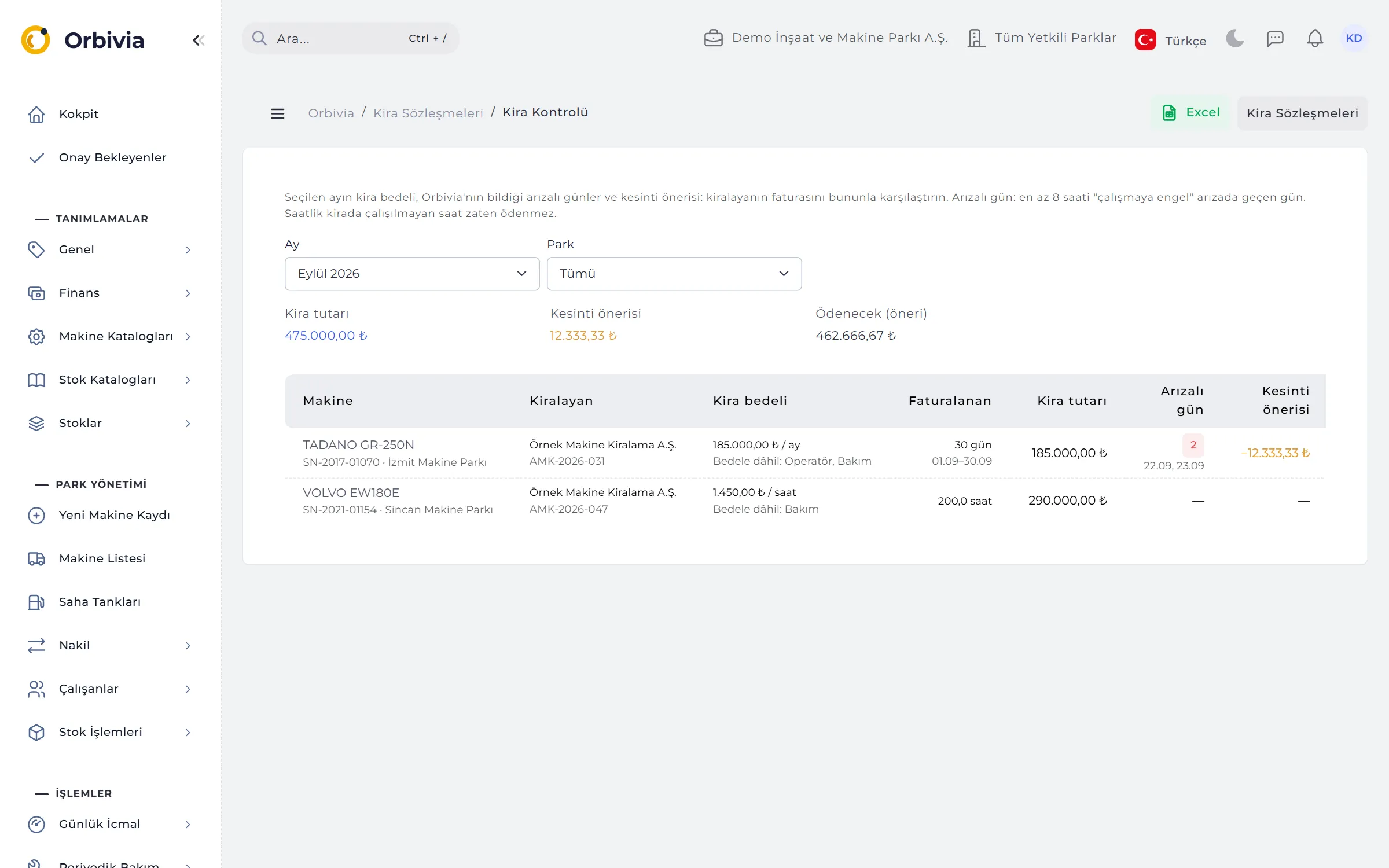Click the TADANO GR-250N machine row
The width and height of the screenshot is (1389, 868).
click(x=805, y=453)
